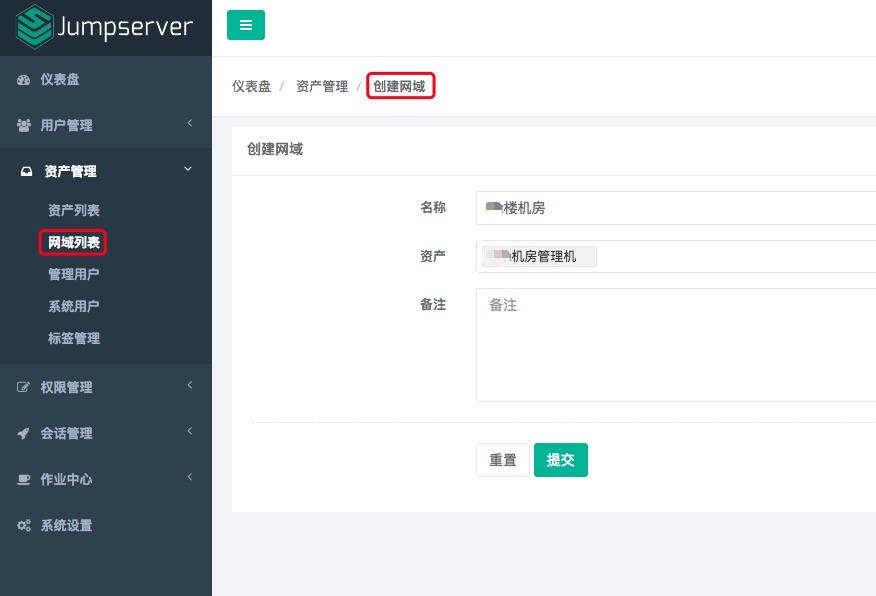Click the 资产管理 breadcrumb link
Screen dimensions: 876x596
coord(322,86)
